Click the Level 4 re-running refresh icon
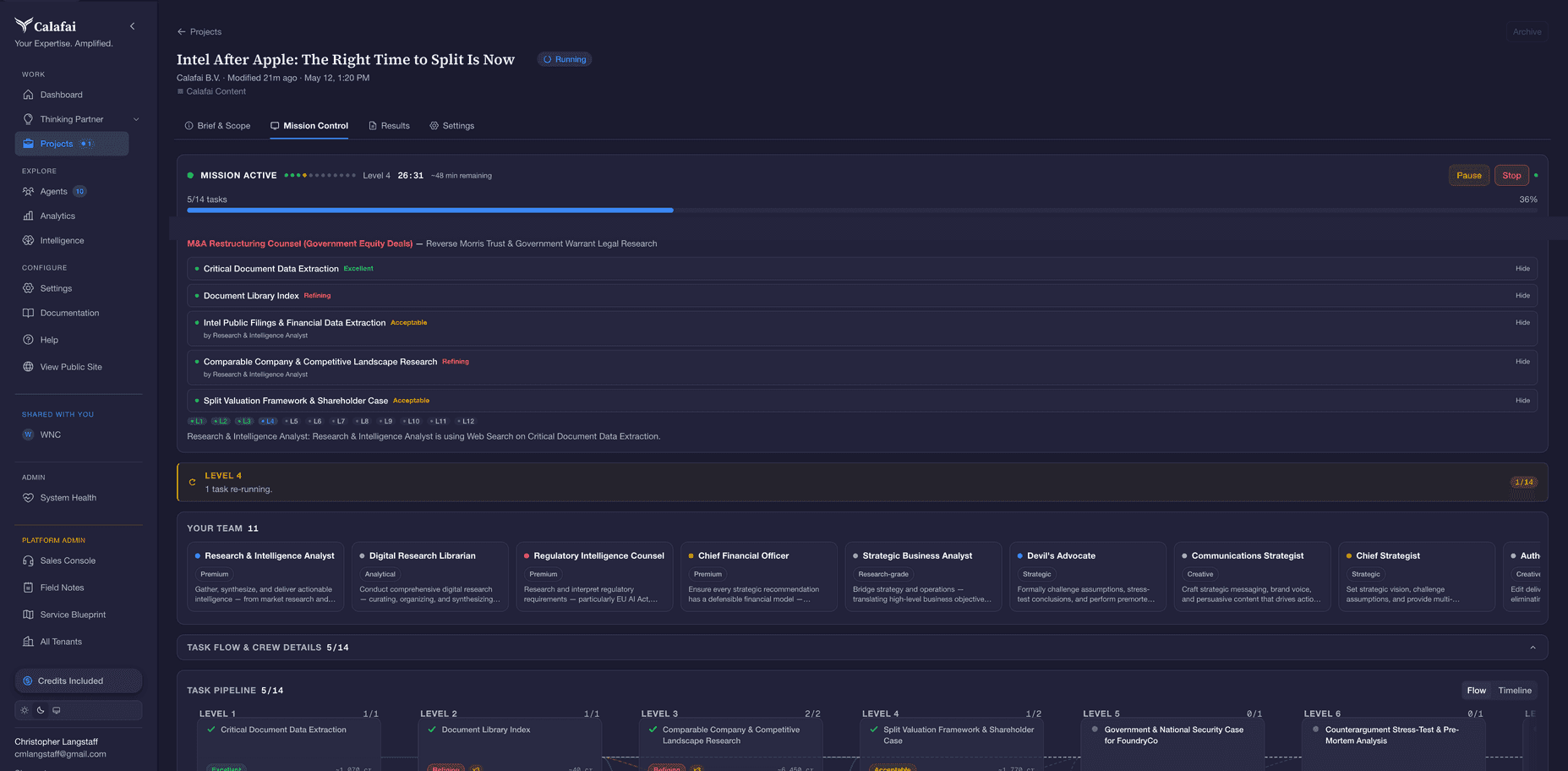This screenshot has width=1568, height=771. [193, 482]
